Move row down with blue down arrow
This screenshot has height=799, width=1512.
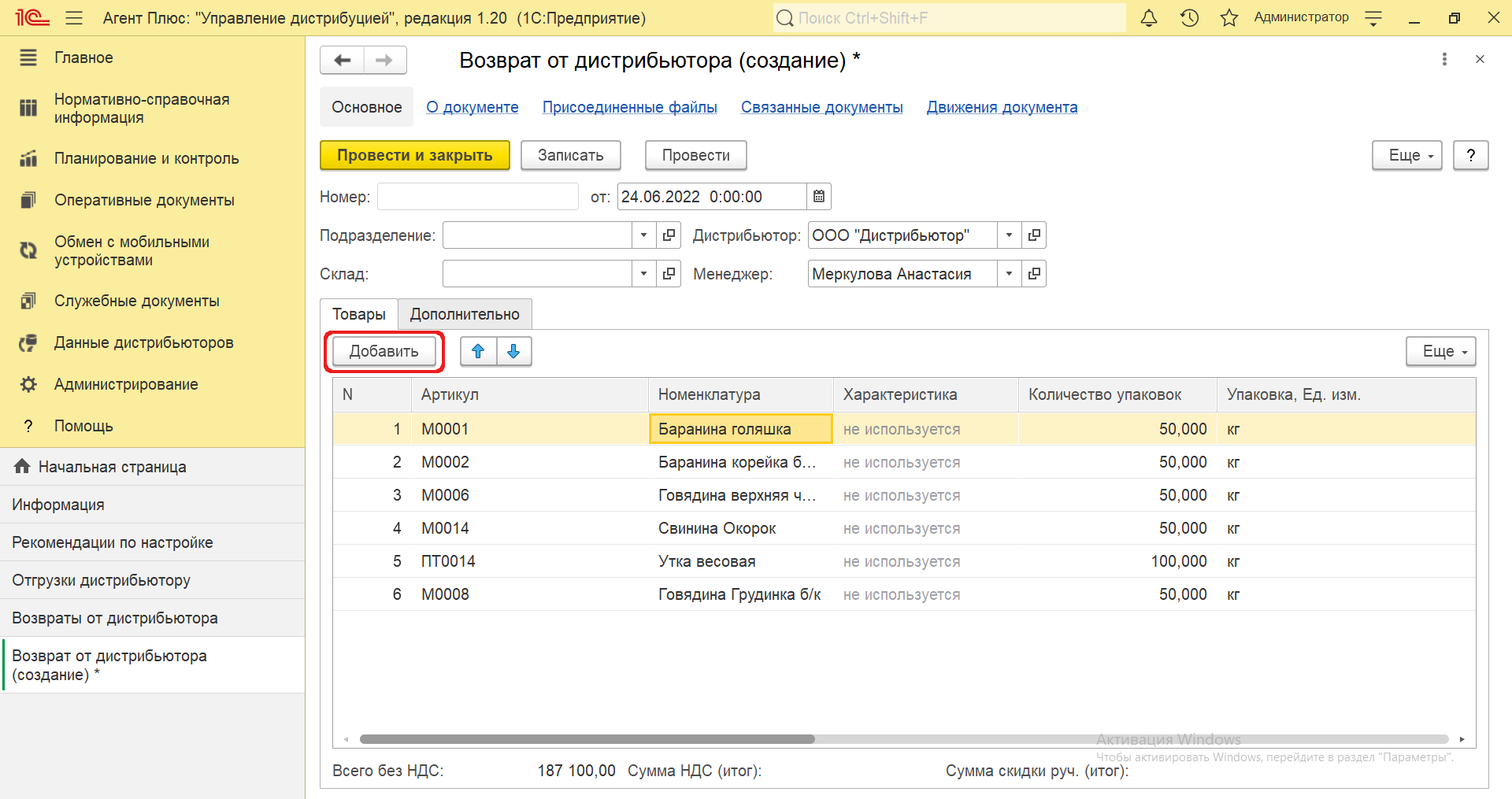click(x=513, y=351)
